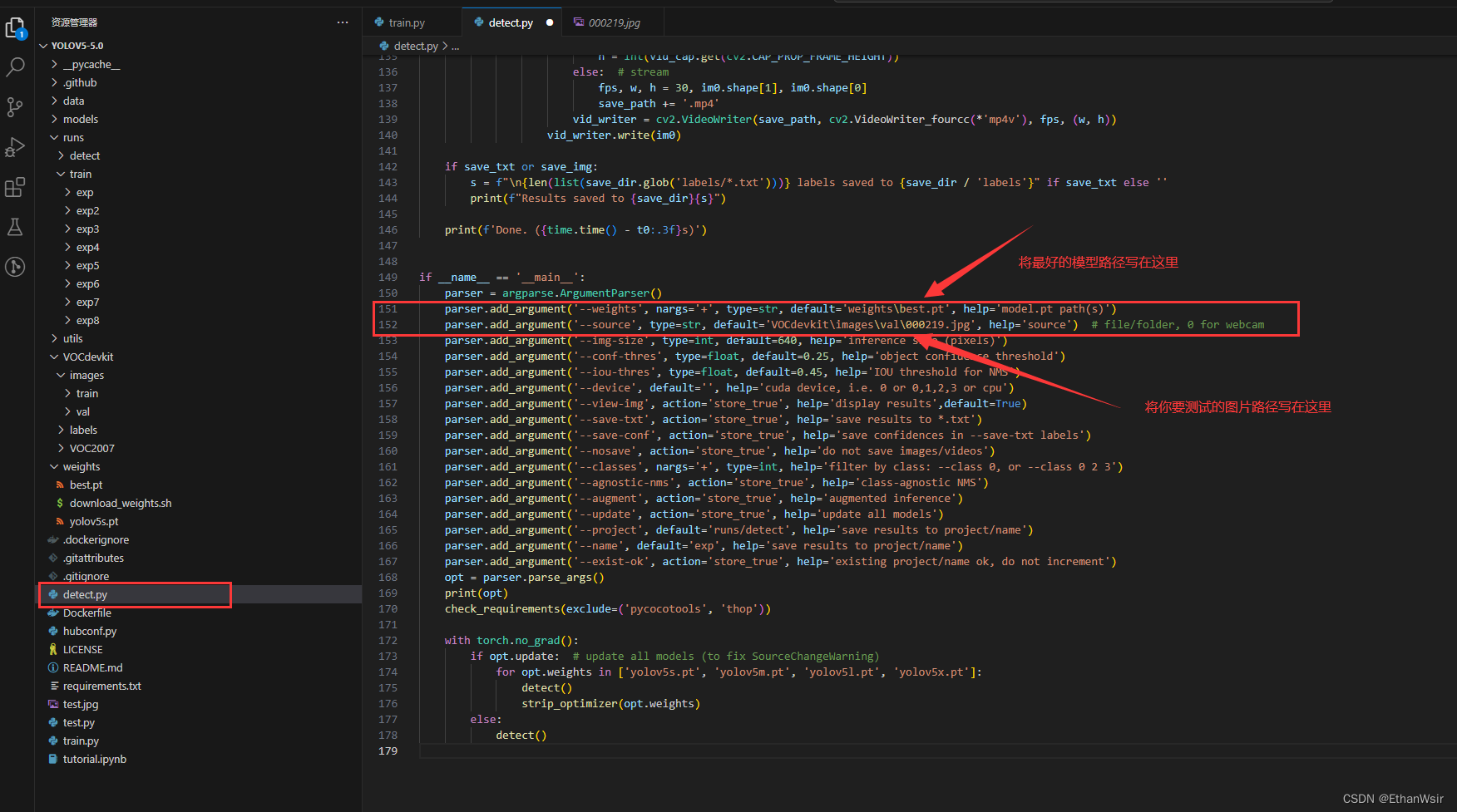1457x812 pixels.
Task: Open exp8 folder under train
Action: (87, 320)
